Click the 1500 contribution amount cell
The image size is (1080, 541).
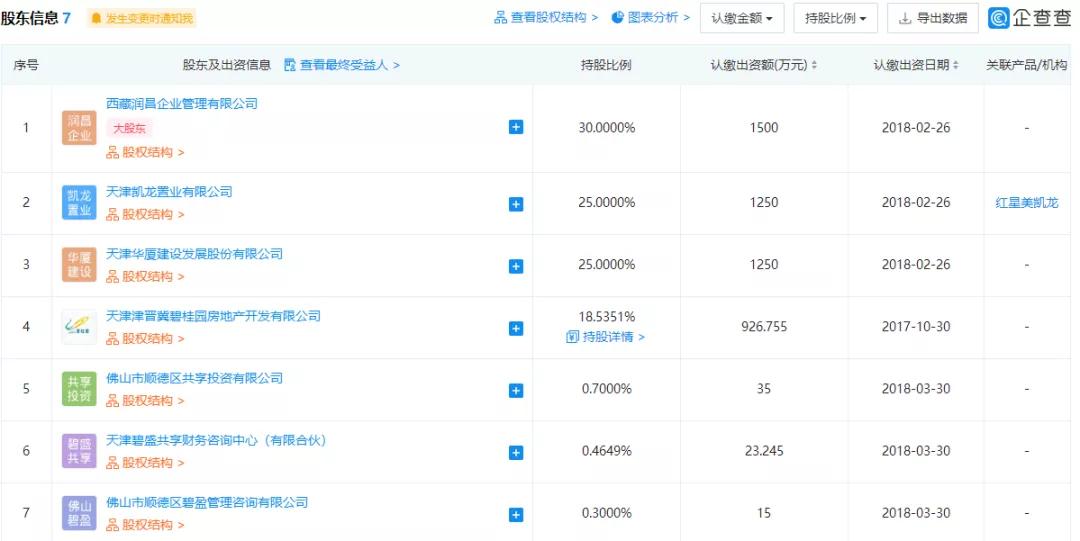[x=764, y=127]
